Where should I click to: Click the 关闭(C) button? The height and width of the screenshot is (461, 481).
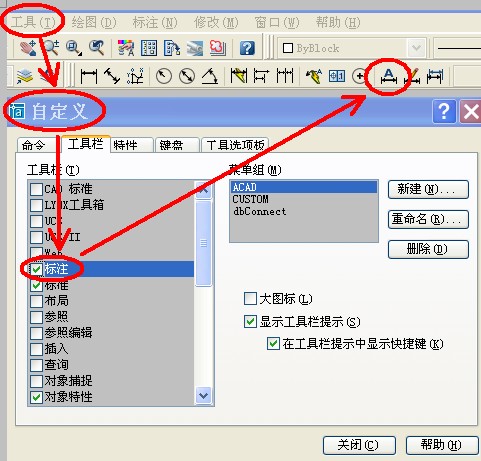(x=359, y=445)
